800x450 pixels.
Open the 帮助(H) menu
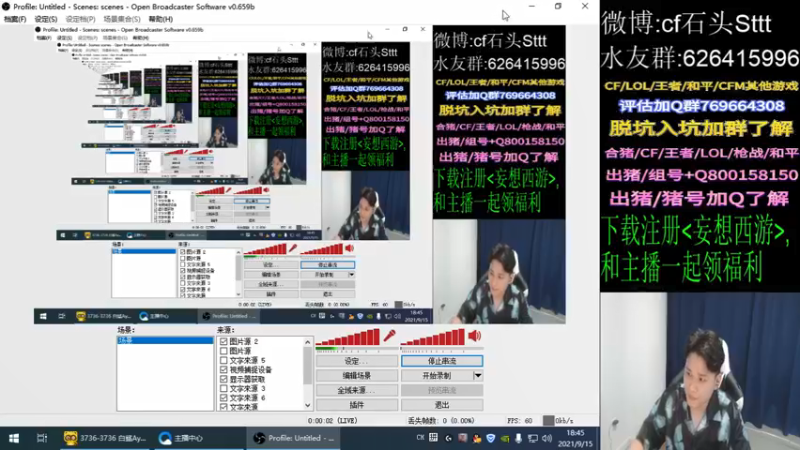(161, 19)
